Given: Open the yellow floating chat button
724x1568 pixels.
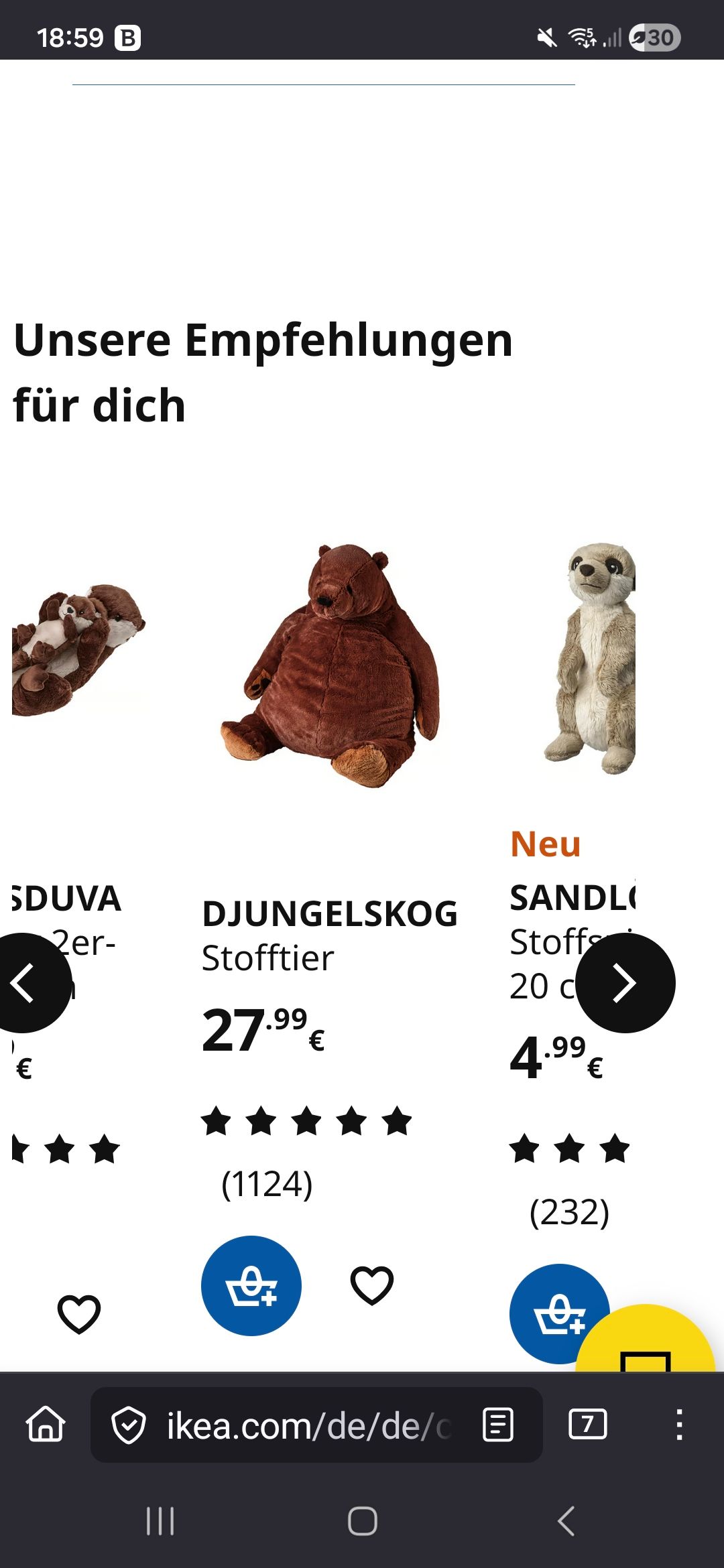Looking at the screenshot, I should point(646,1337).
